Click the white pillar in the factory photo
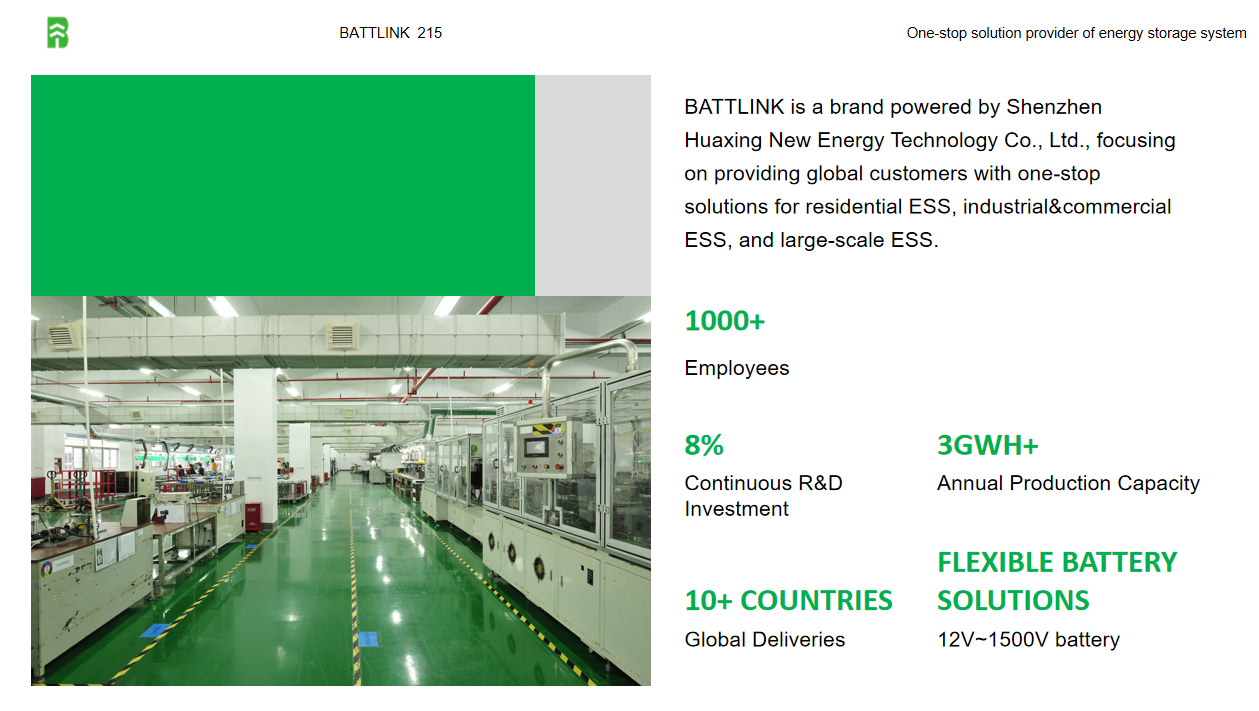 click(255, 430)
